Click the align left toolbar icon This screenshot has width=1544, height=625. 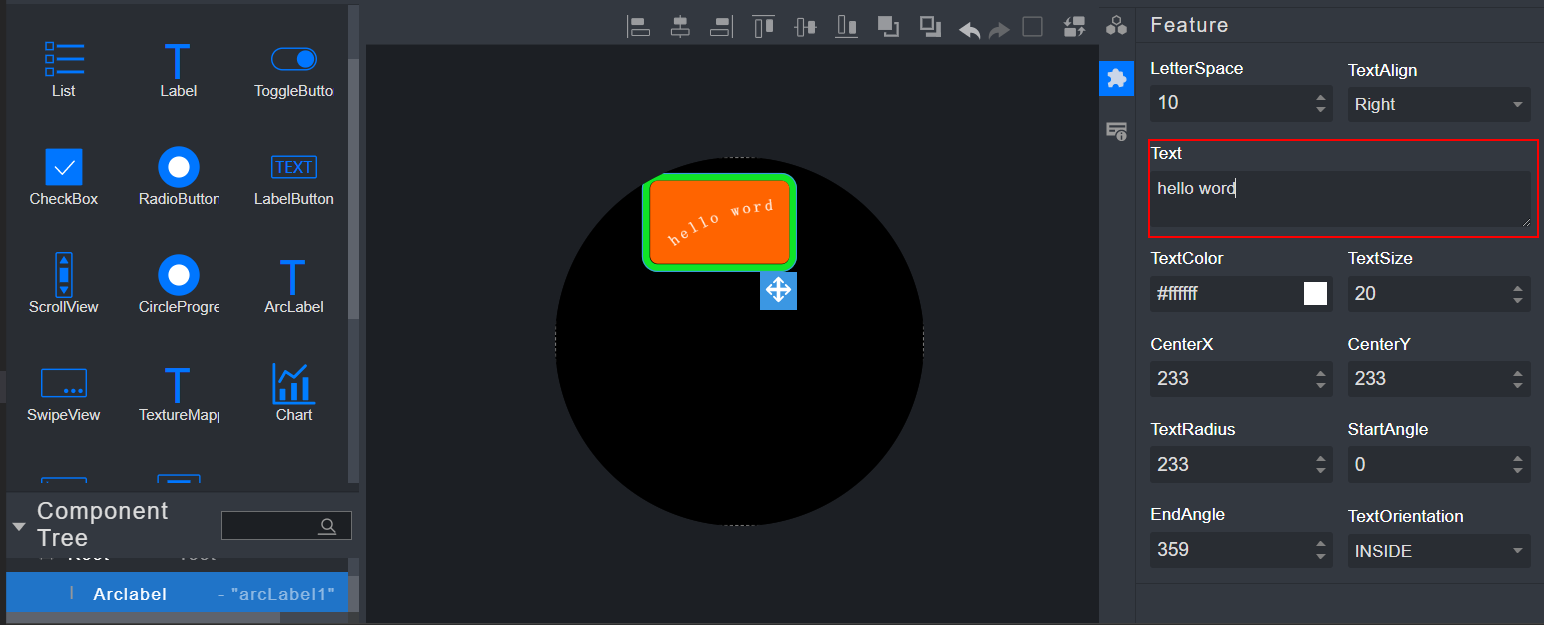(x=638, y=27)
